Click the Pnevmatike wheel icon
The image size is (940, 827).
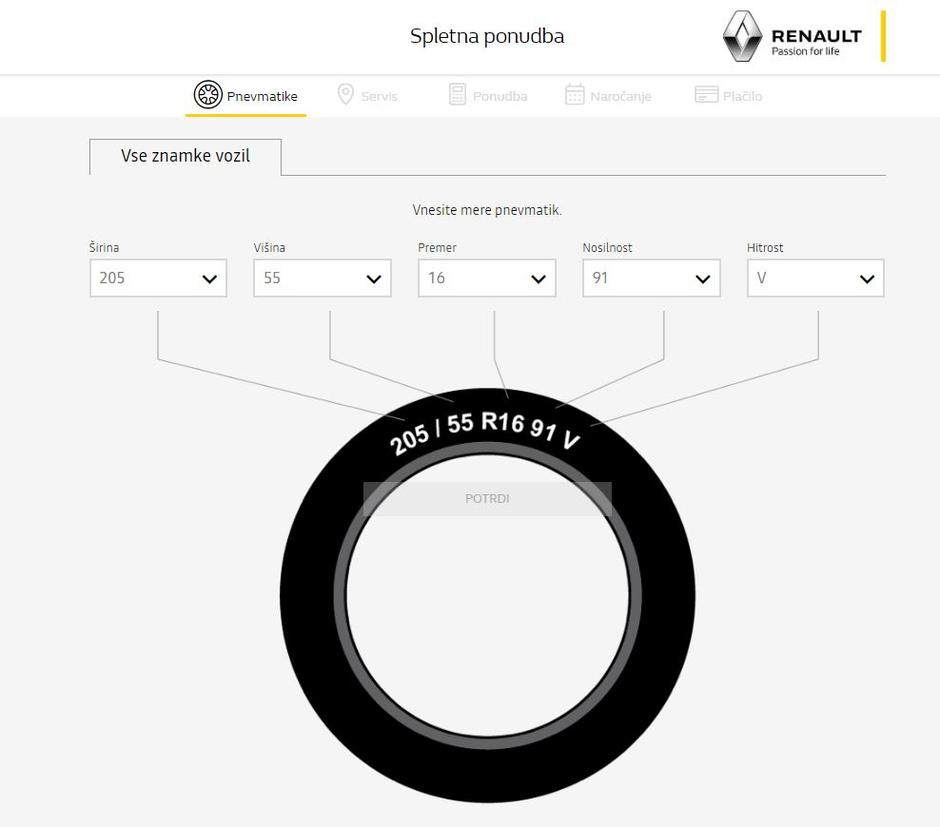click(x=207, y=95)
